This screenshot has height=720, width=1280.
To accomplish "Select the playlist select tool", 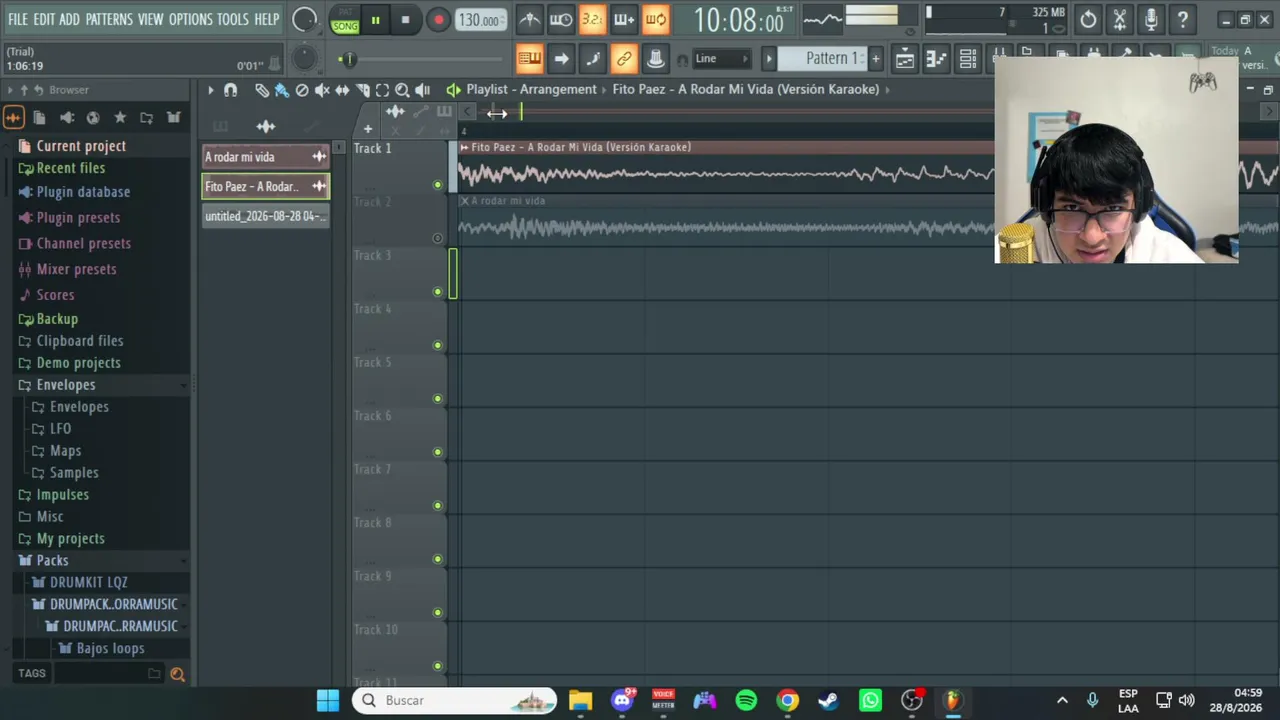I will (382, 90).
